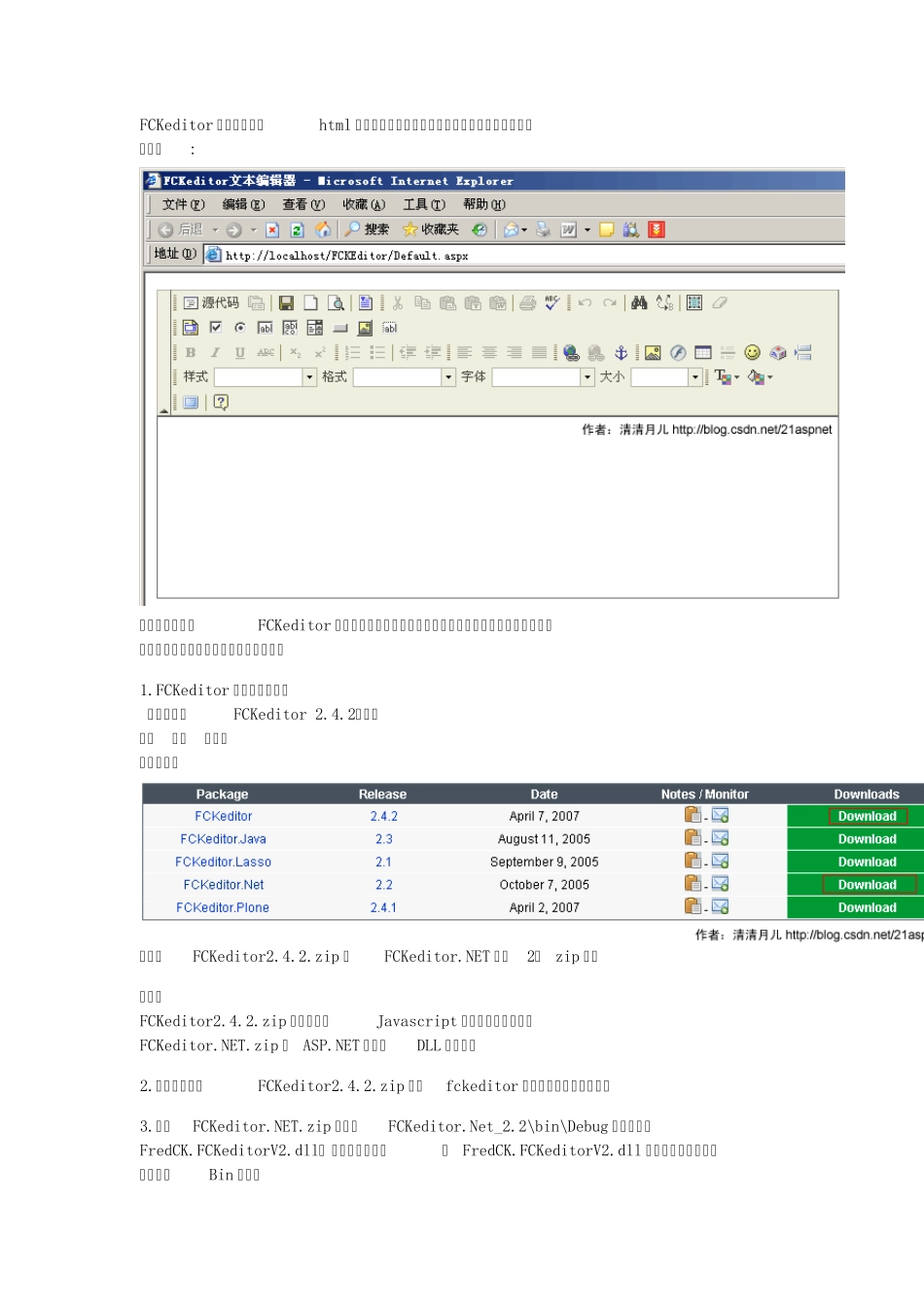Screen dimensions: 924x1307
Task: Click the Refresh icon in IE toolbar
Action: (x=298, y=230)
